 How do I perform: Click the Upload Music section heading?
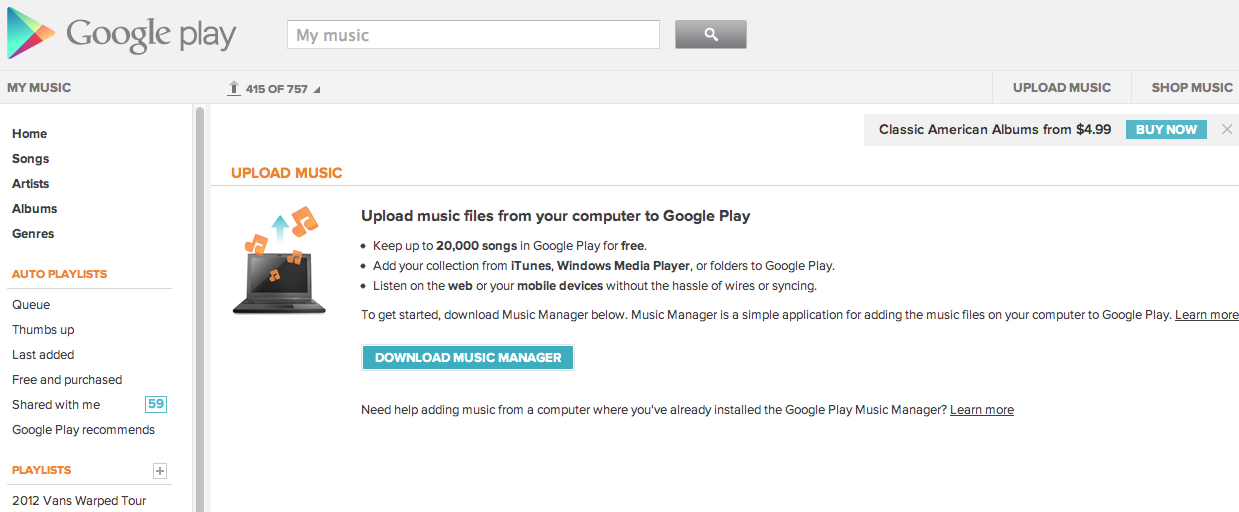(x=287, y=173)
